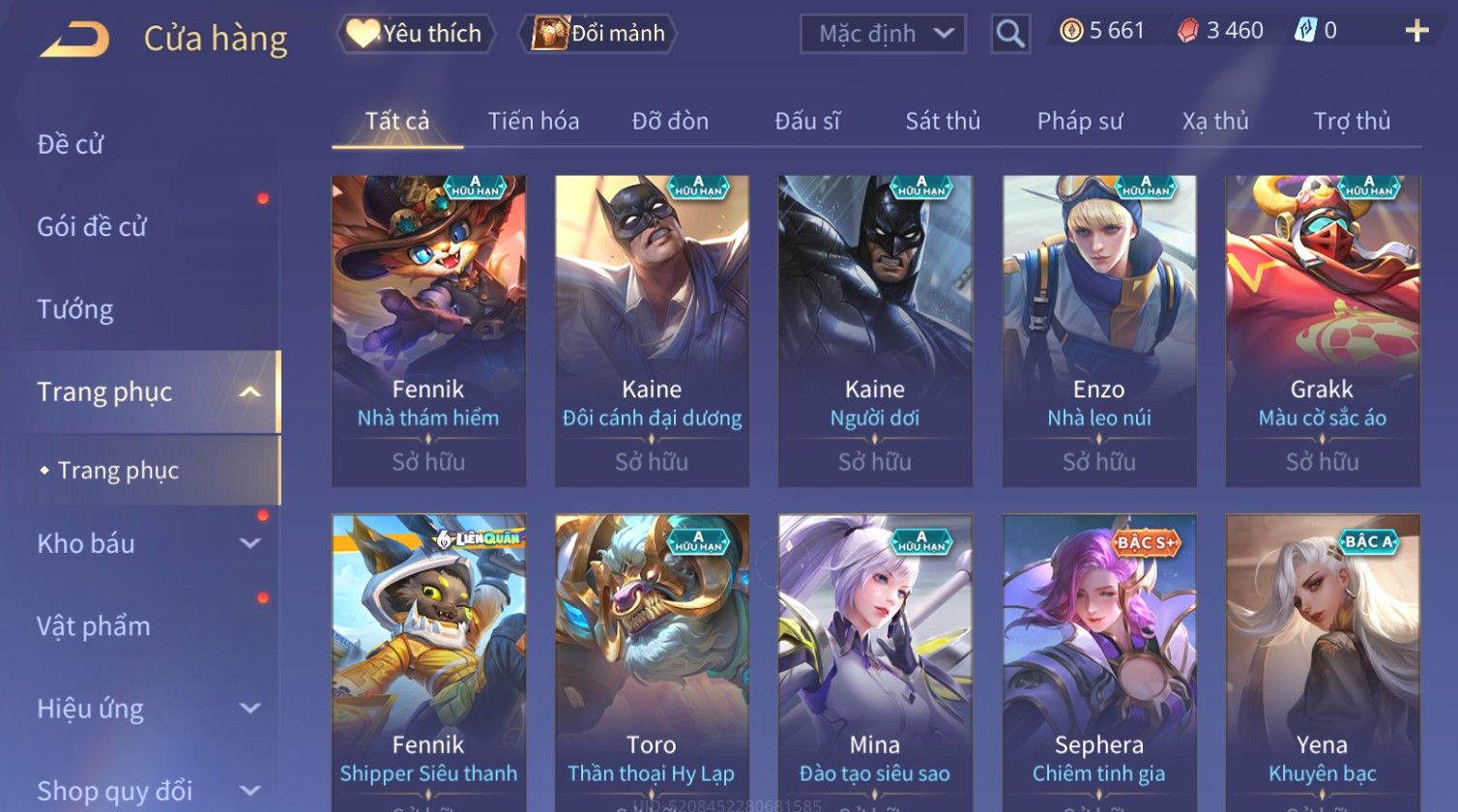Select the Pháp sư filter tab
The image size is (1458, 812).
[x=1080, y=121]
